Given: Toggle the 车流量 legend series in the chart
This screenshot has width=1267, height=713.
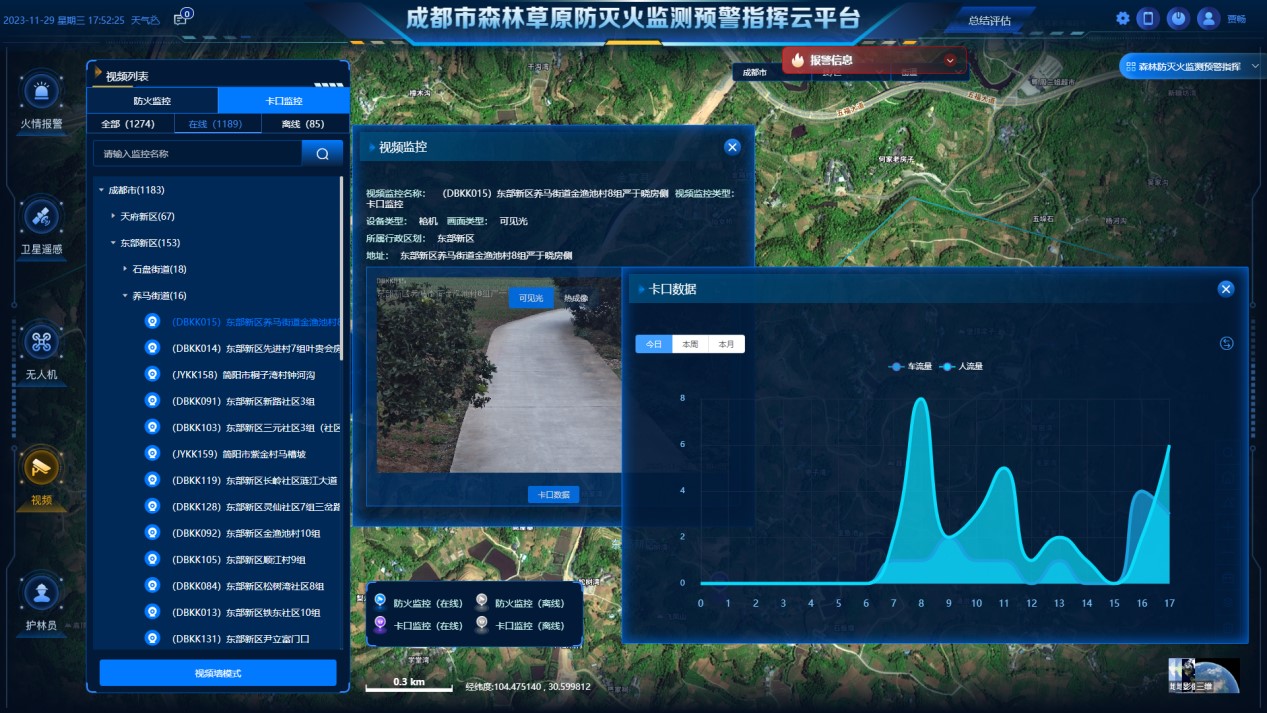Looking at the screenshot, I should pyautogui.click(x=910, y=367).
